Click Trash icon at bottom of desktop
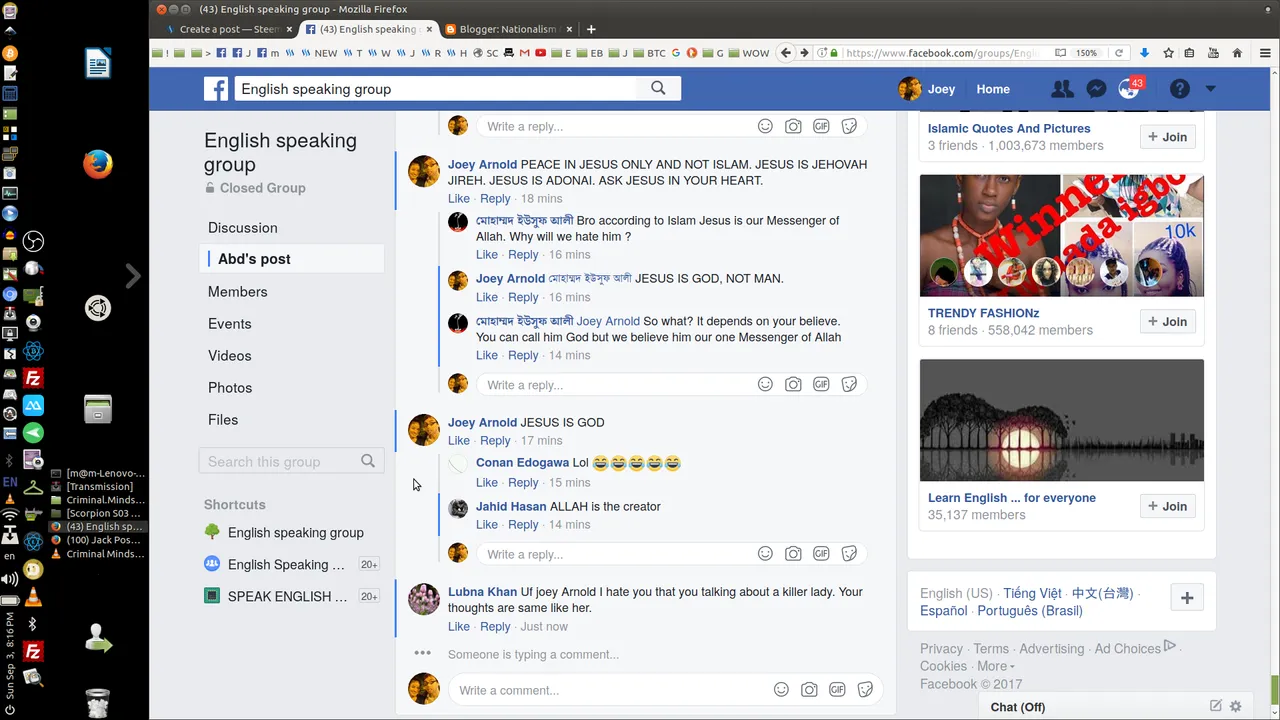This screenshot has height=720, width=1280. tap(97, 703)
